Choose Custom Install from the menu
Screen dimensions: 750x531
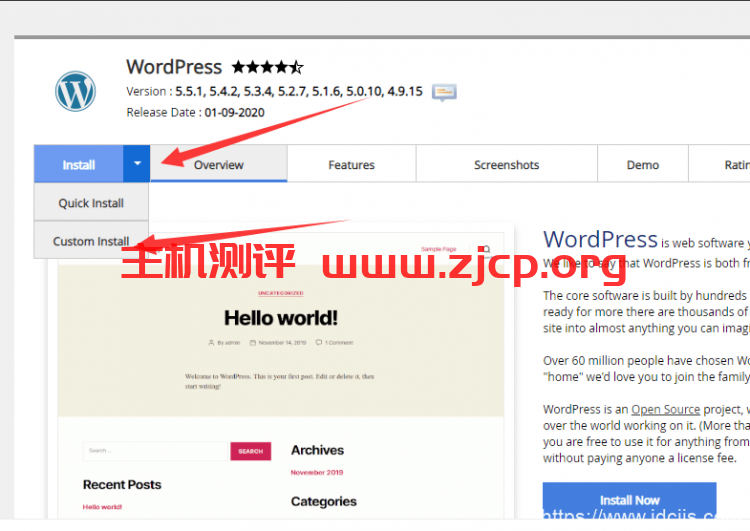(x=91, y=241)
